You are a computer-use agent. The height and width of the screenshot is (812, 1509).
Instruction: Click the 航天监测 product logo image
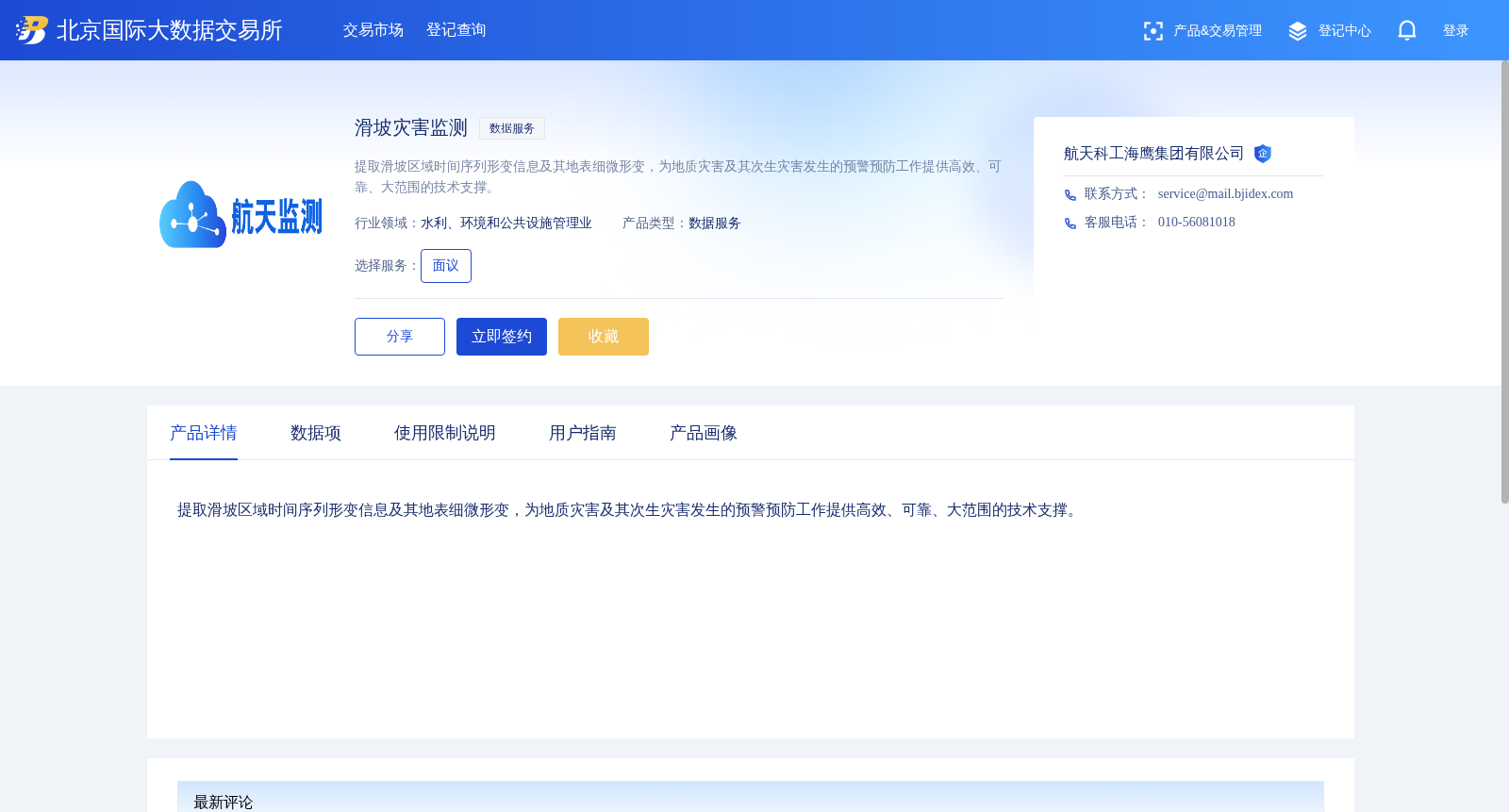pyautogui.click(x=241, y=215)
